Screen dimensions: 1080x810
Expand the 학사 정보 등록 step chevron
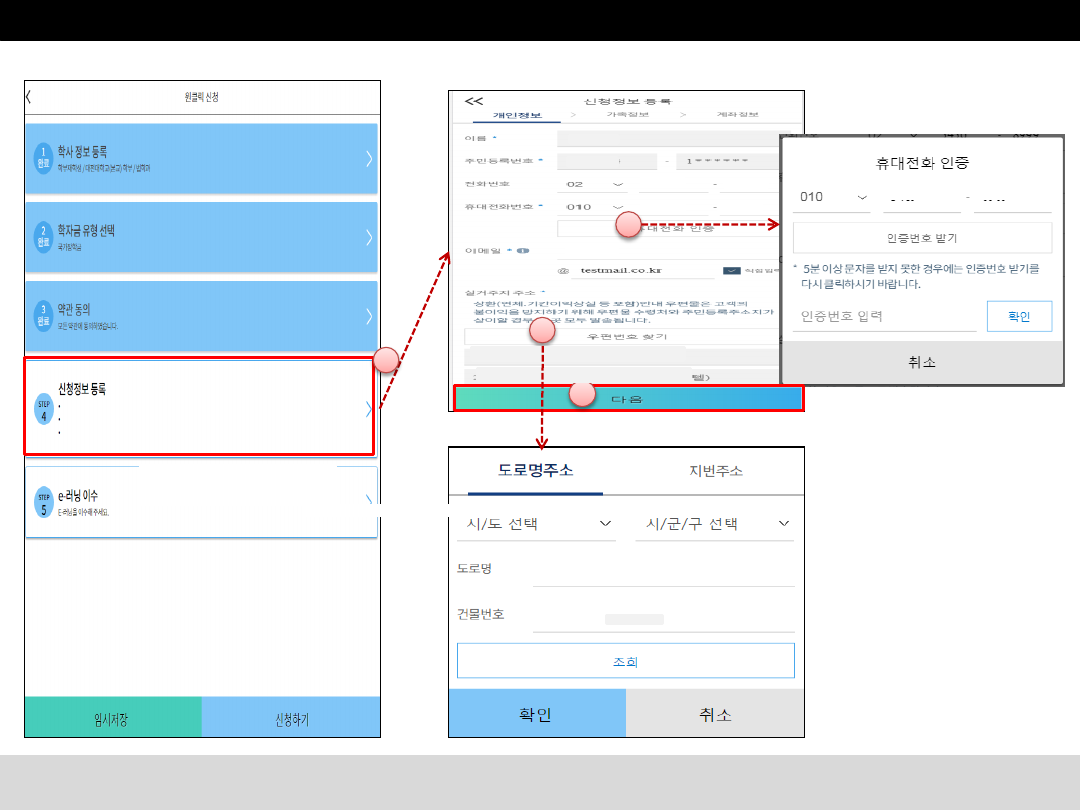(x=369, y=158)
